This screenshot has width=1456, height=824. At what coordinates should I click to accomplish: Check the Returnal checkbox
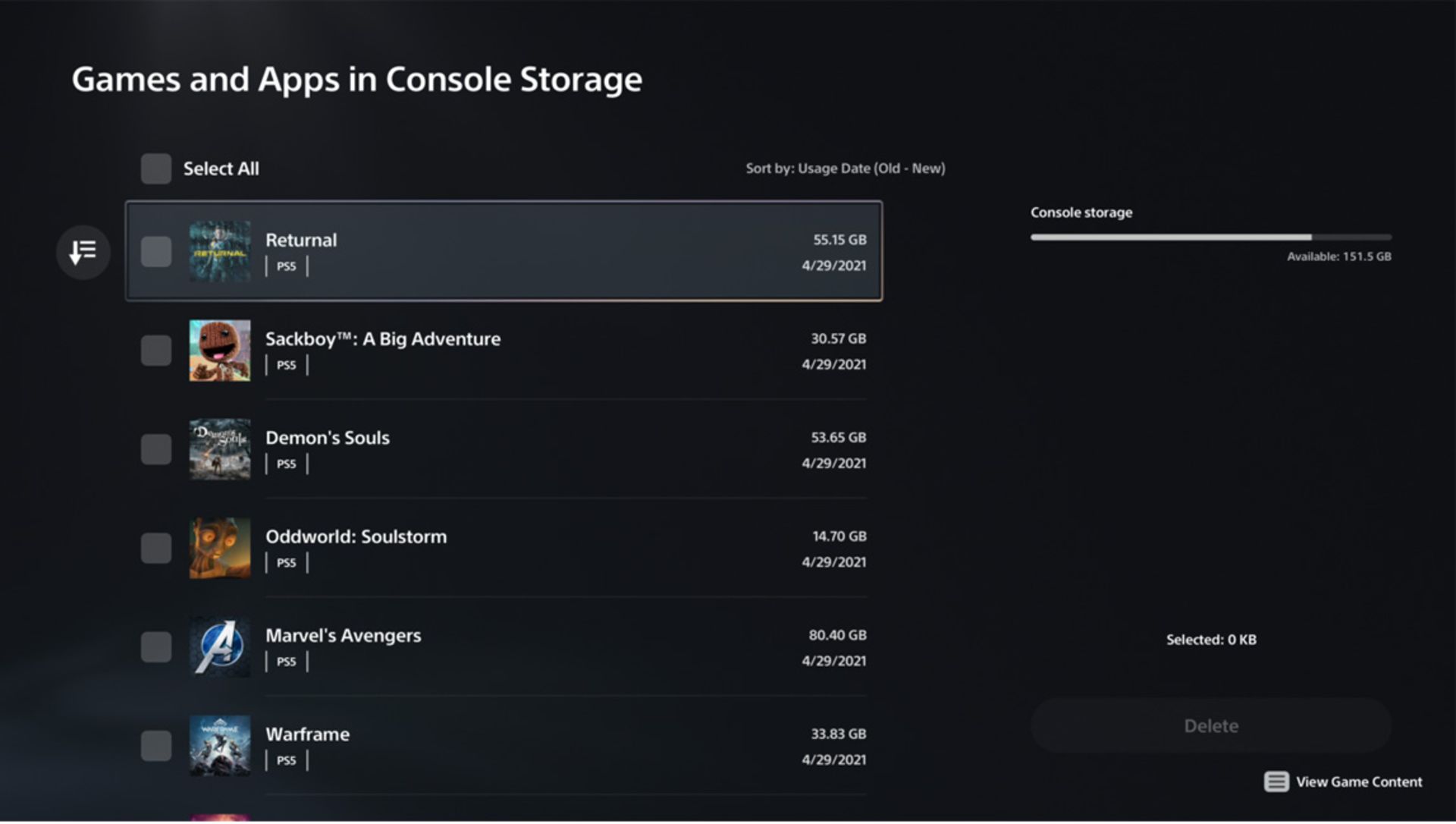(x=156, y=252)
